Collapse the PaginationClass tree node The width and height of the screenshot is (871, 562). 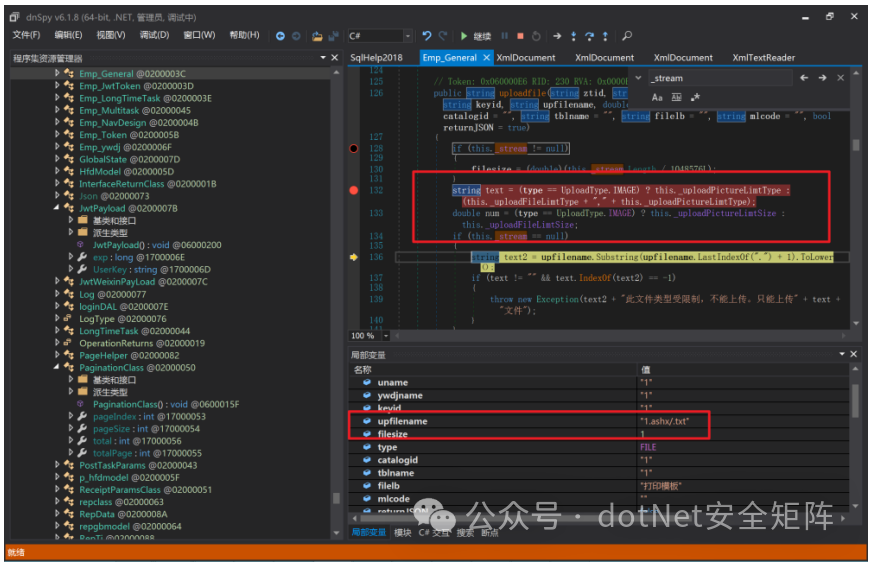click(56, 367)
